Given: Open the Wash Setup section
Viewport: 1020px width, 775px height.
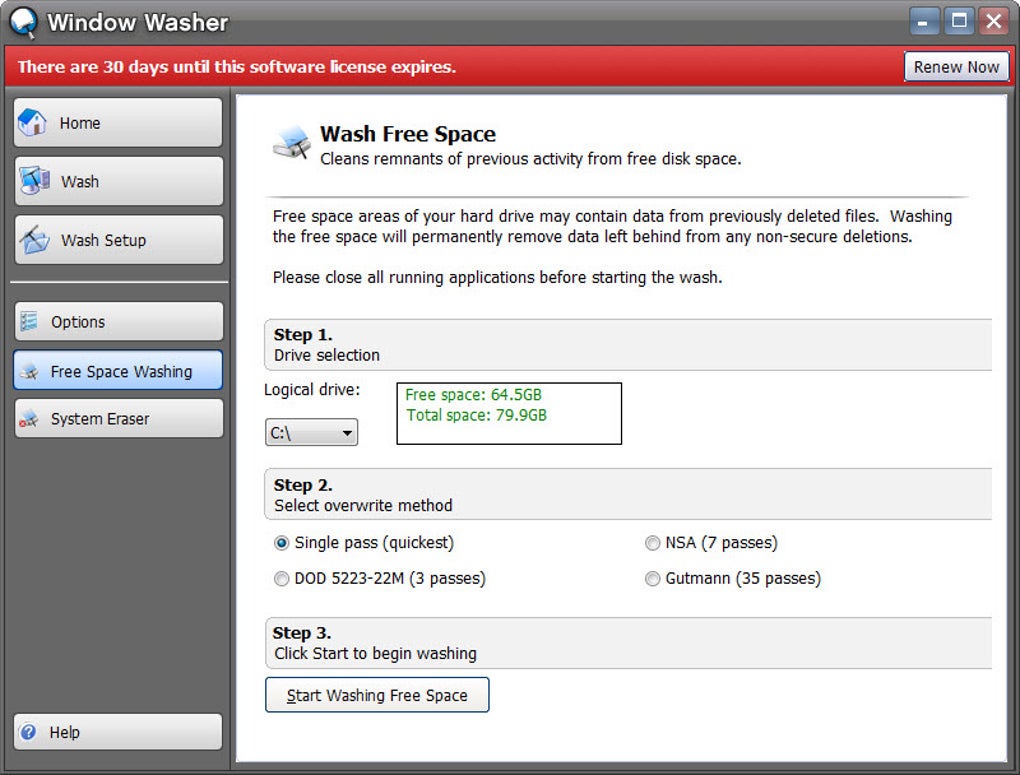Looking at the screenshot, I should (118, 239).
